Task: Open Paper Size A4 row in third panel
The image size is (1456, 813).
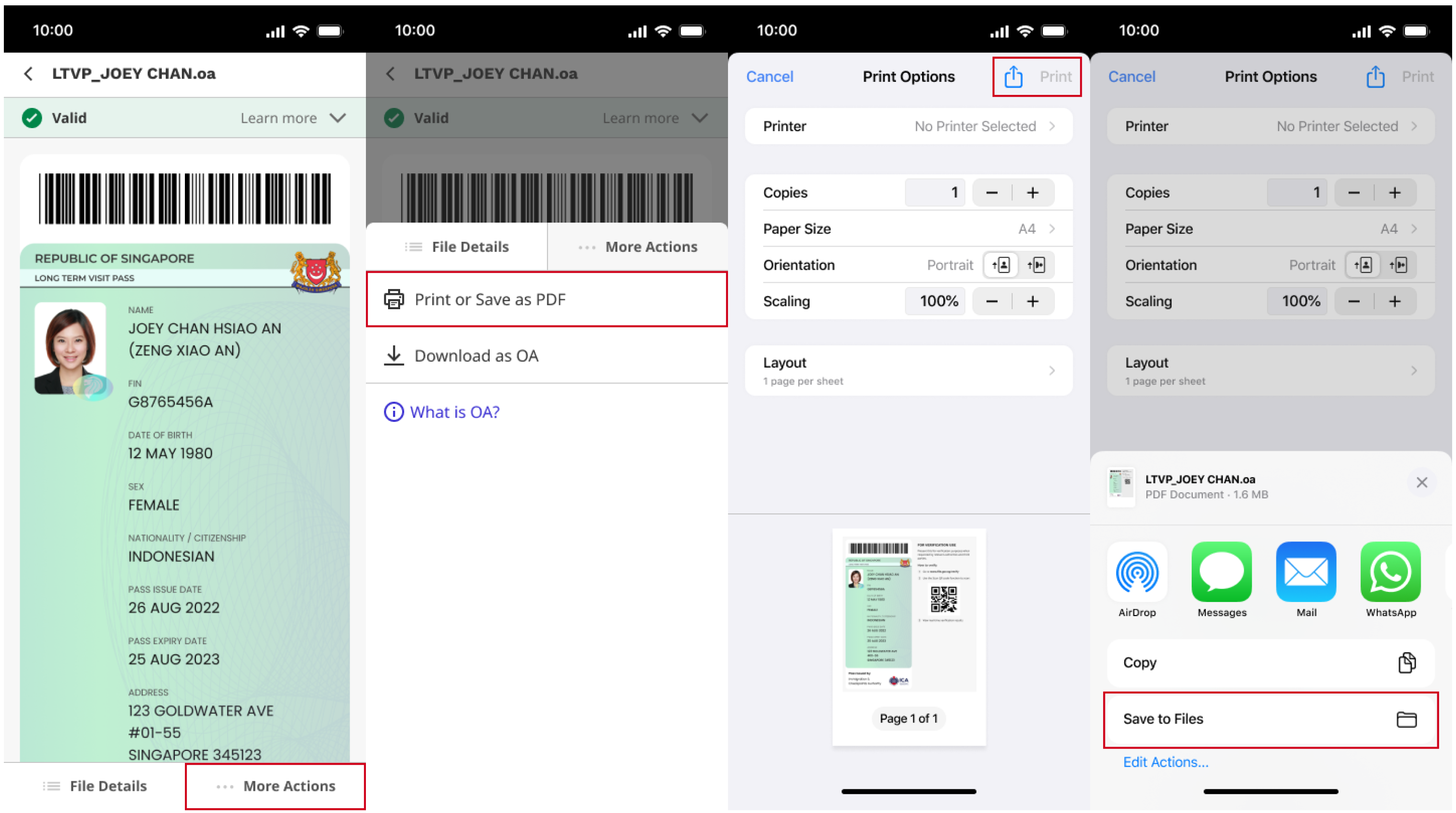Action: [908, 229]
